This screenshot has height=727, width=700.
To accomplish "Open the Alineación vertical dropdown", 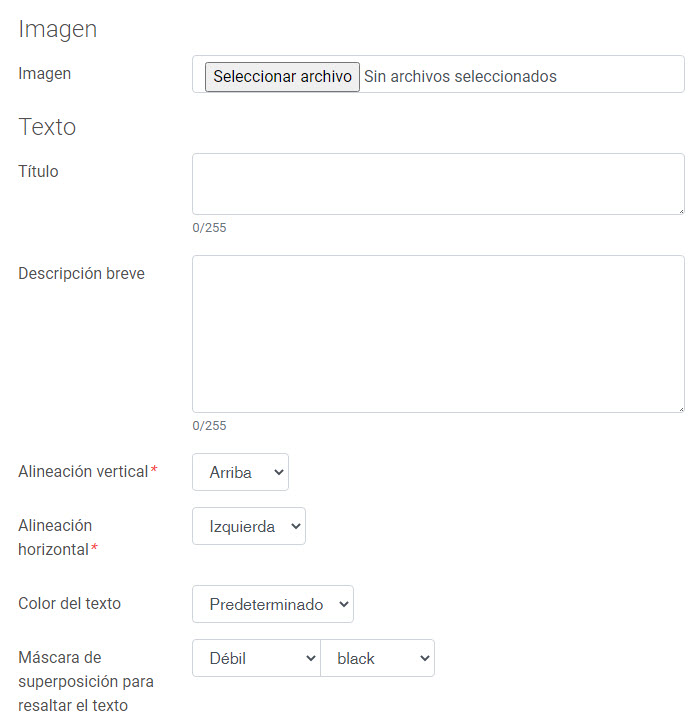I will pos(240,472).
